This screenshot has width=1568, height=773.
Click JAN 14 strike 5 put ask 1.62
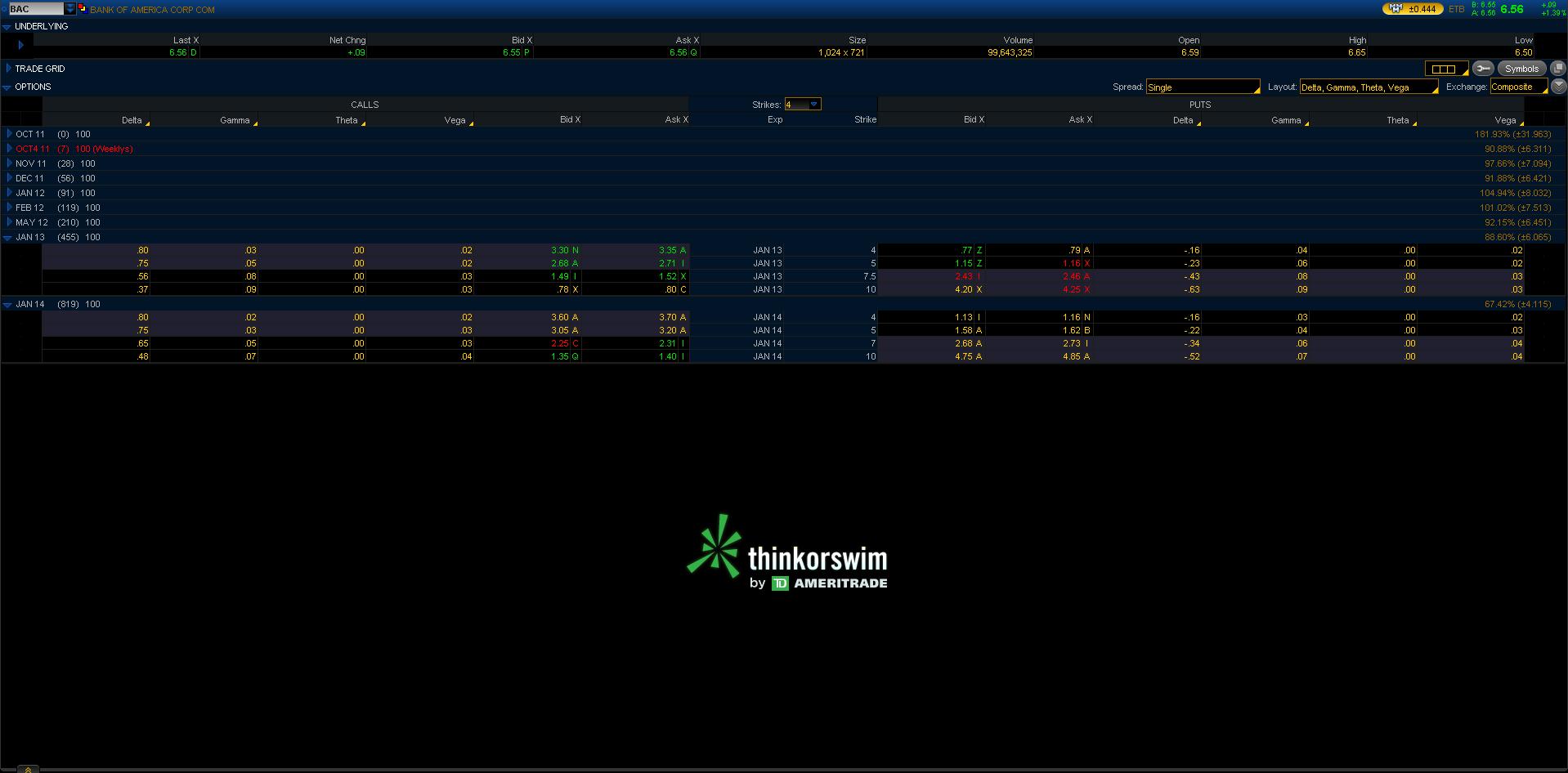[1072, 331]
